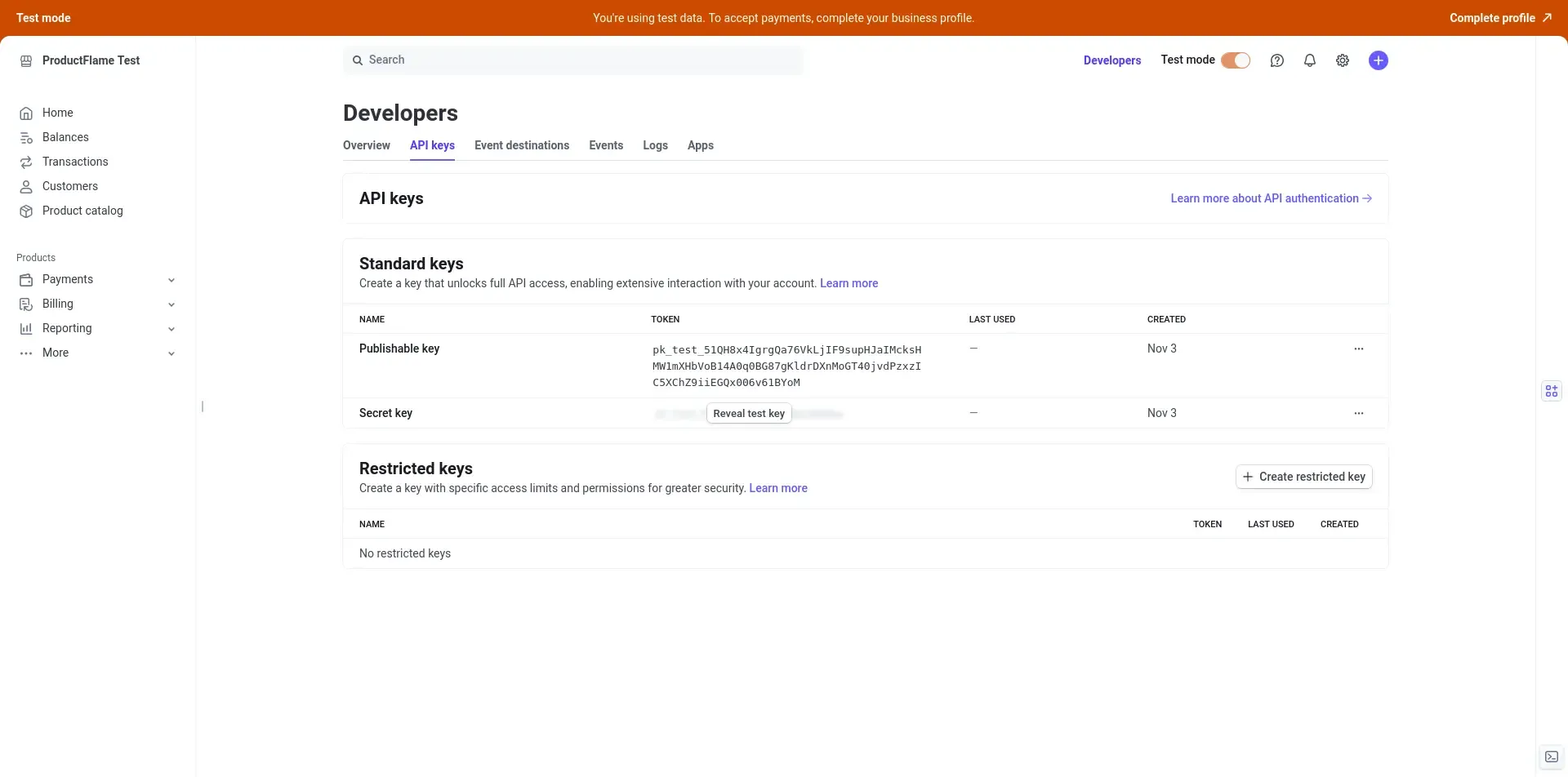The width and height of the screenshot is (1568, 777).
Task: Toggle the Test mode switch off
Action: pos(1236,60)
